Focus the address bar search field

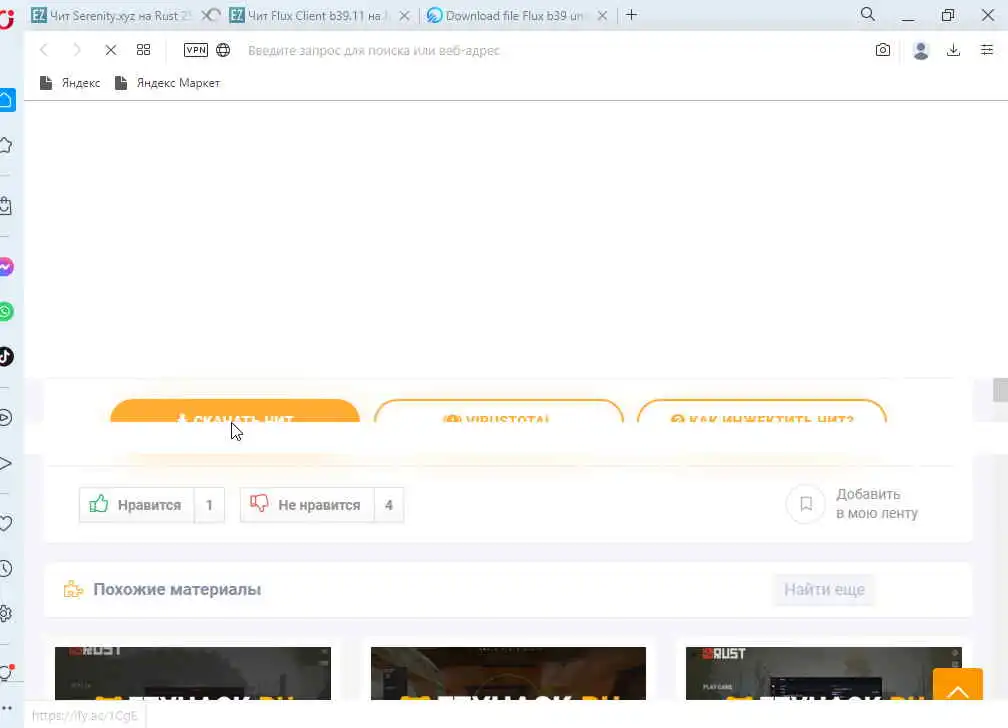point(553,50)
